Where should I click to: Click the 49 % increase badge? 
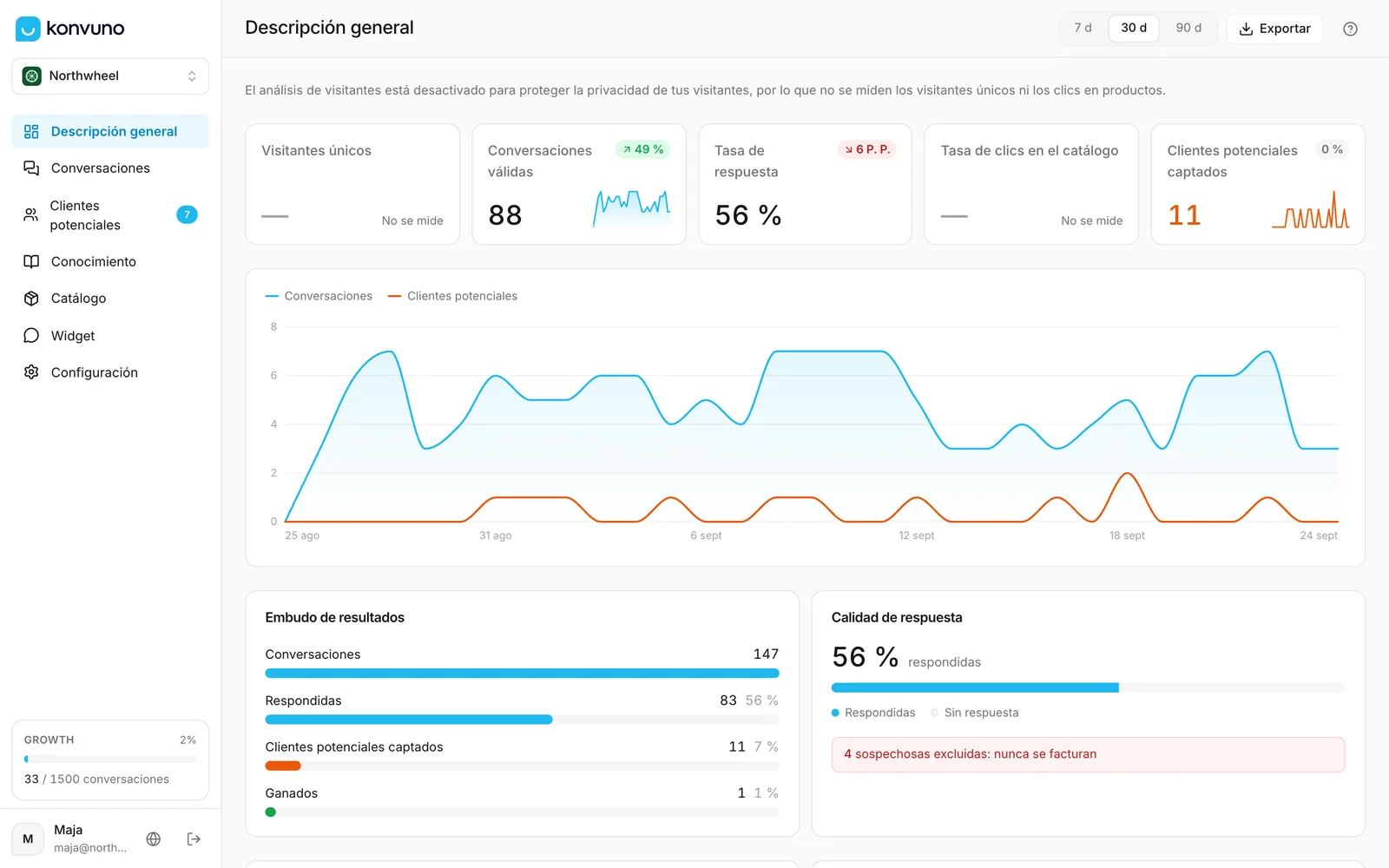pos(643,149)
